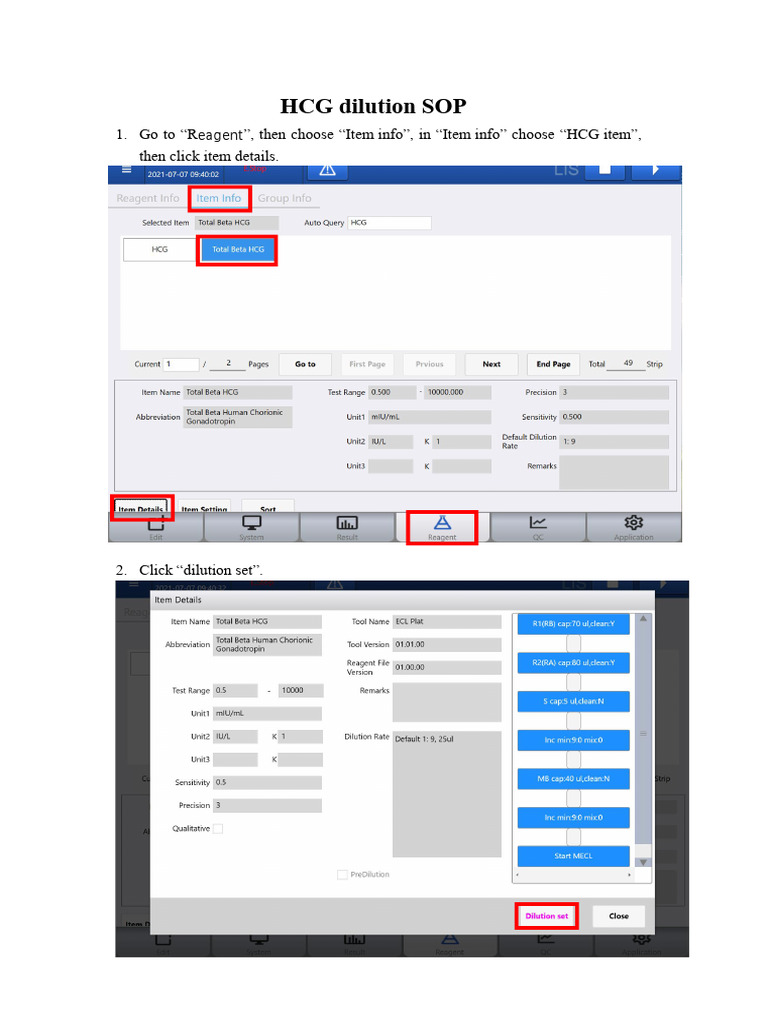Click the Sensitivity field showing 0.500

pyautogui.click(x=614, y=417)
